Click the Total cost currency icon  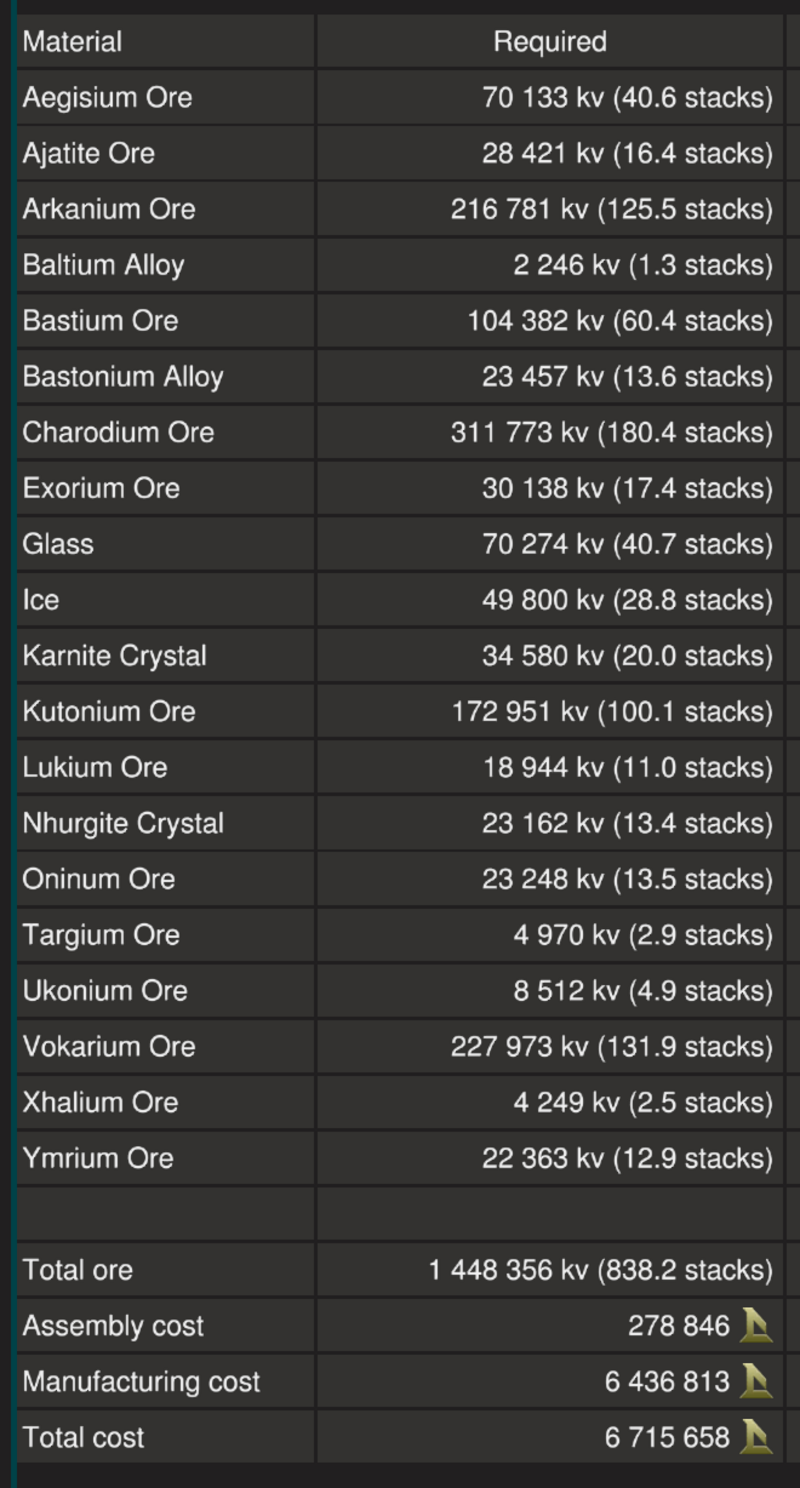coord(757,1438)
